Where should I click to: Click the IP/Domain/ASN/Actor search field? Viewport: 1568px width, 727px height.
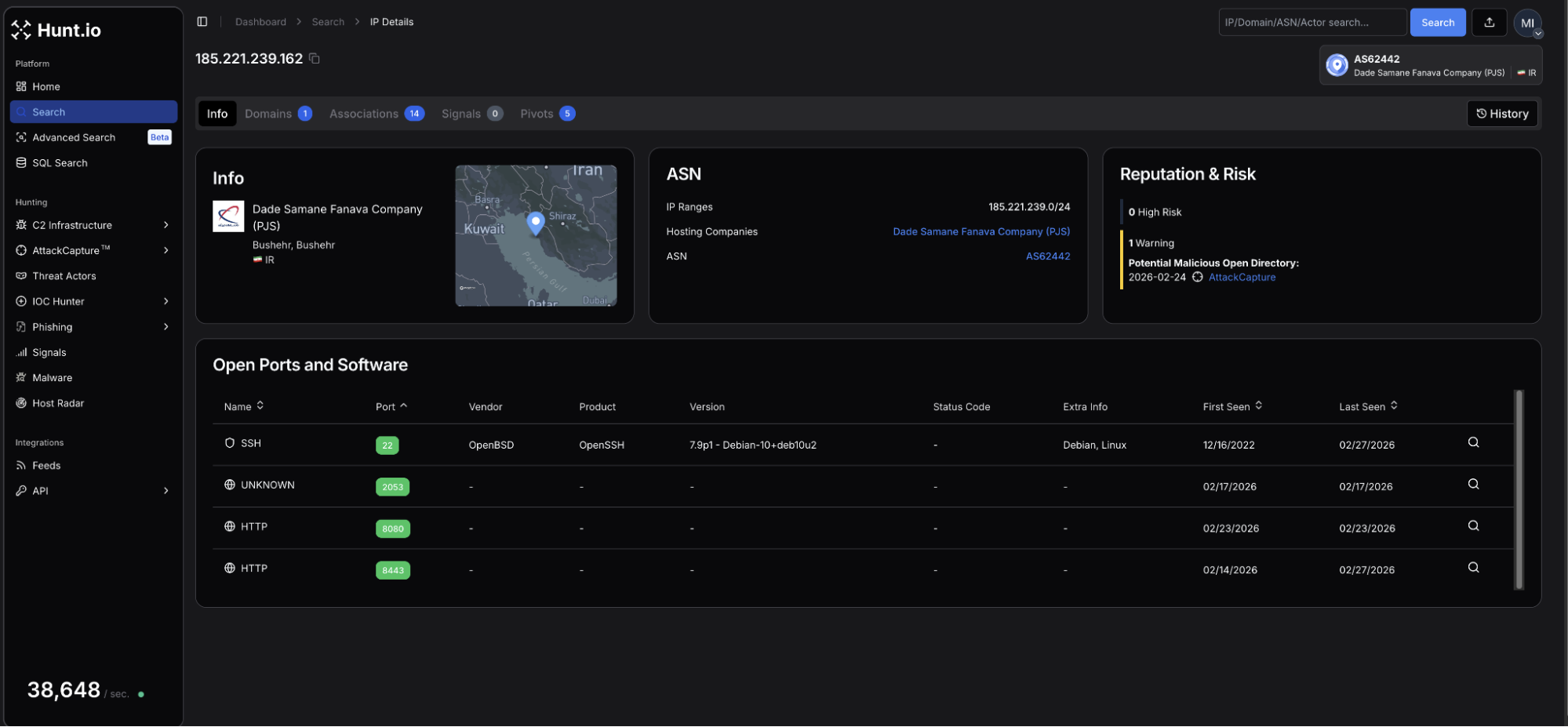point(1312,23)
